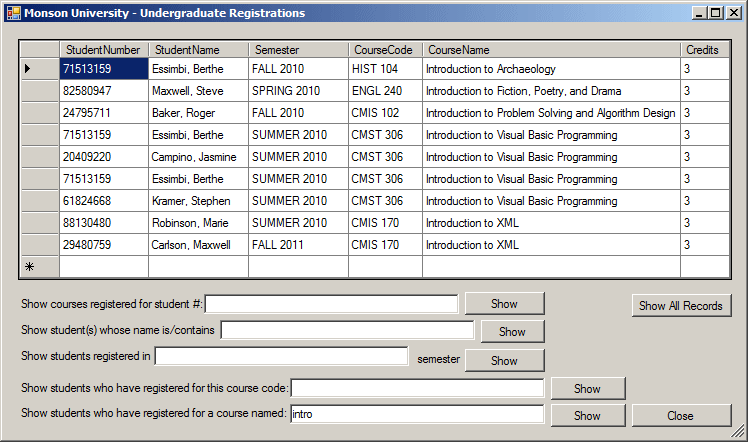Select cell 'Kramer, Stephen'
Screen dimensions: 748x442
(x=198, y=201)
